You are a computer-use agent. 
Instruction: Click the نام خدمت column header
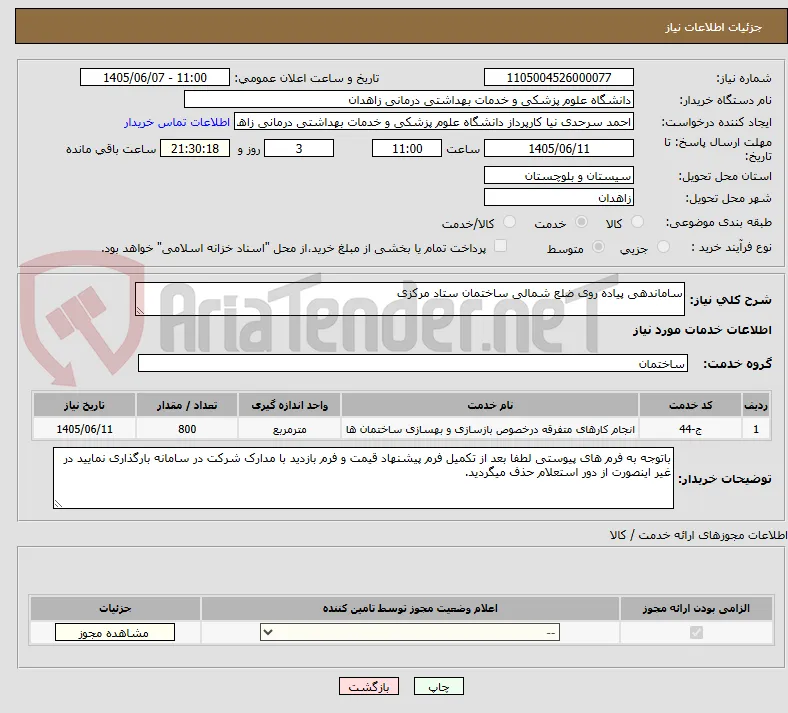click(490, 405)
